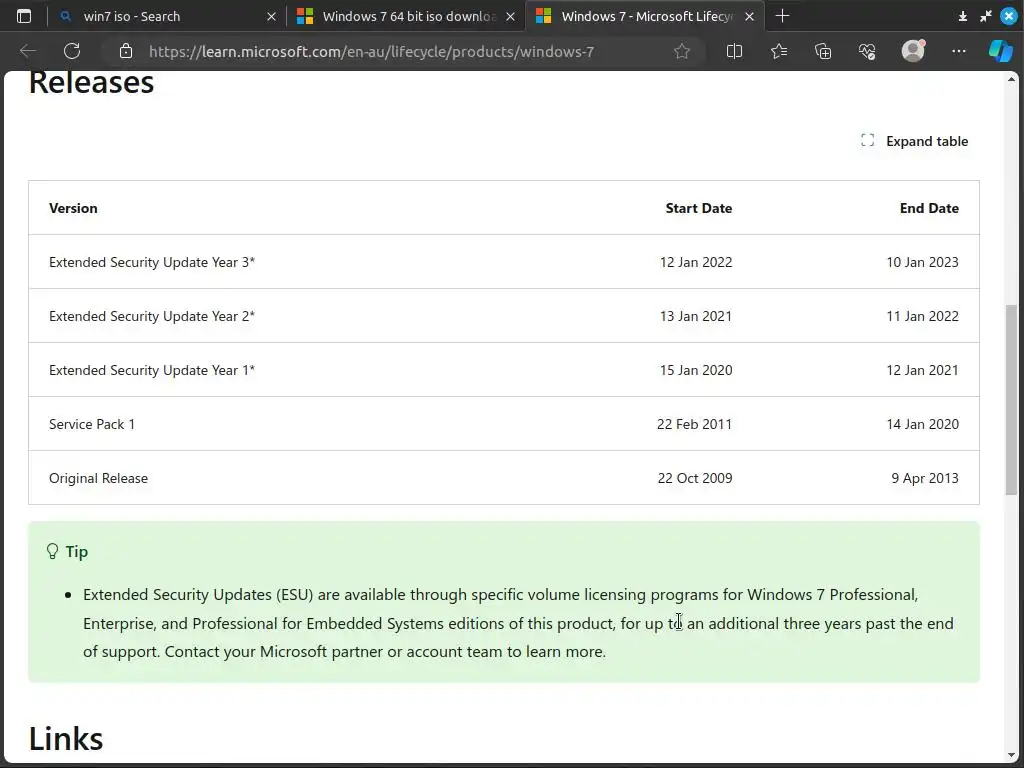Click the 12 Jan 2021 end date
This screenshot has width=1024, height=768.
pyautogui.click(x=922, y=370)
